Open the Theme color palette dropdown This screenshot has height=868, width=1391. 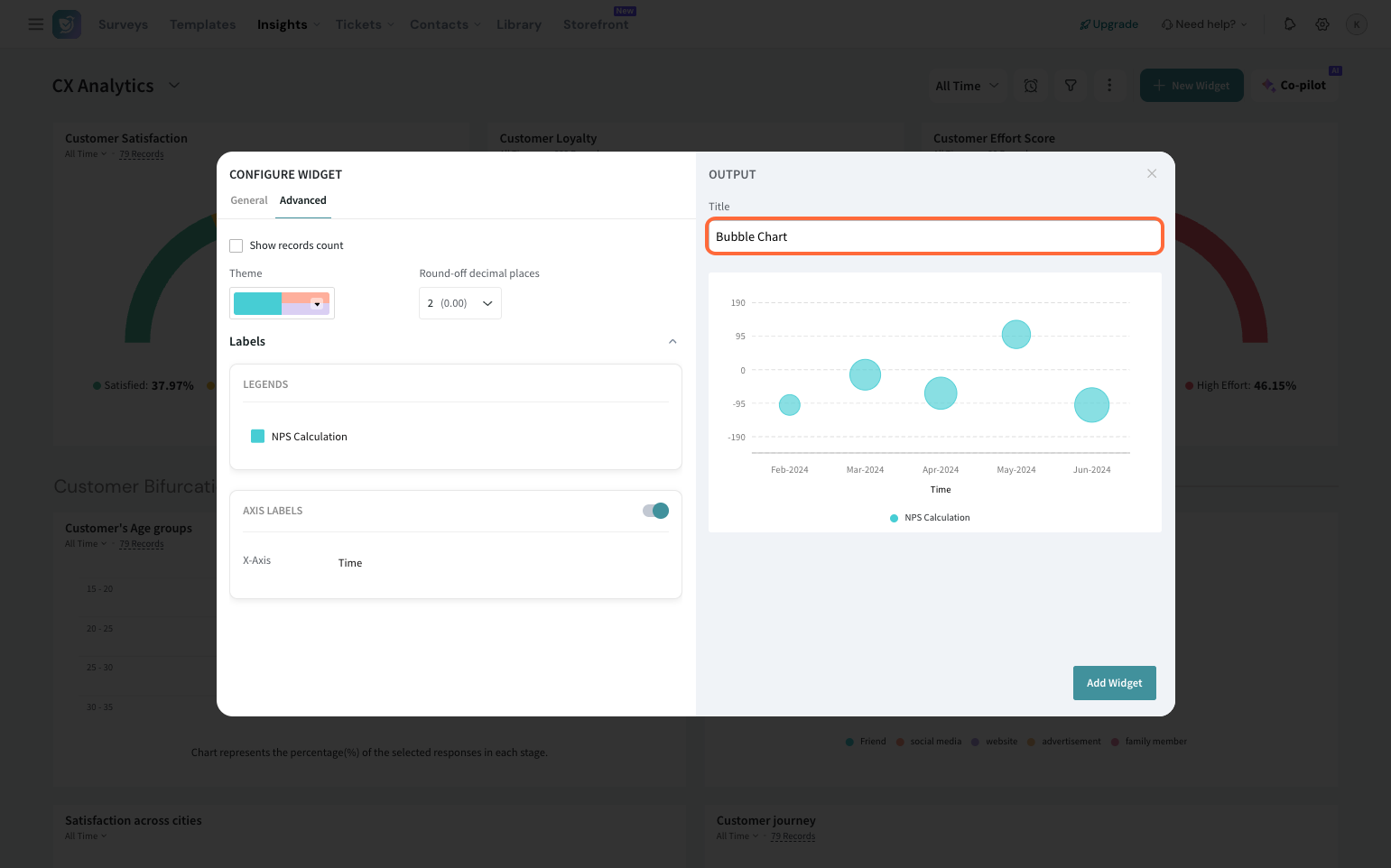tap(282, 303)
